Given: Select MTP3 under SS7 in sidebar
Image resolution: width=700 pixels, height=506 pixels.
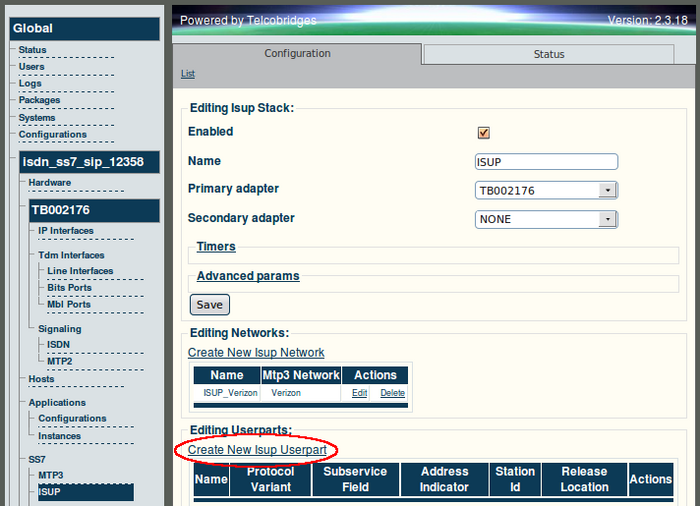Looking at the screenshot, I should point(51,475).
